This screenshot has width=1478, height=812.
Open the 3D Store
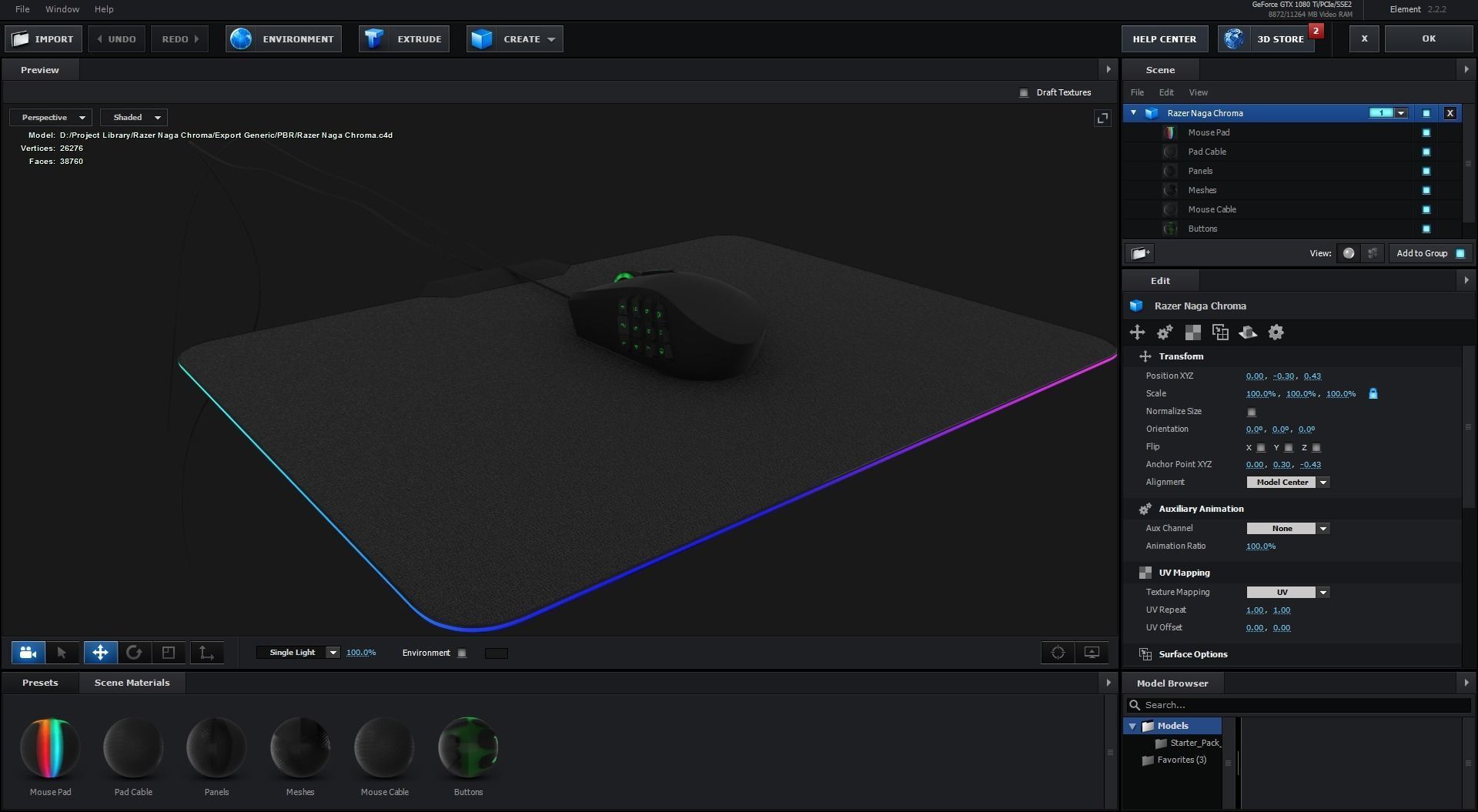(1266, 39)
